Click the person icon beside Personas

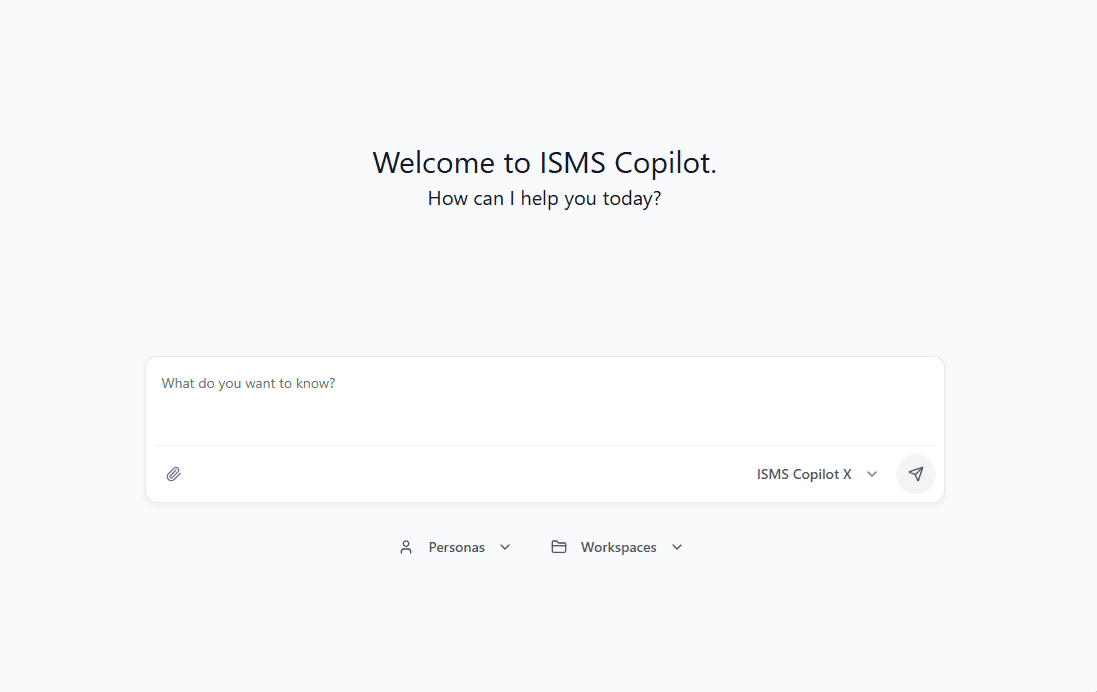tap(406, 547)
